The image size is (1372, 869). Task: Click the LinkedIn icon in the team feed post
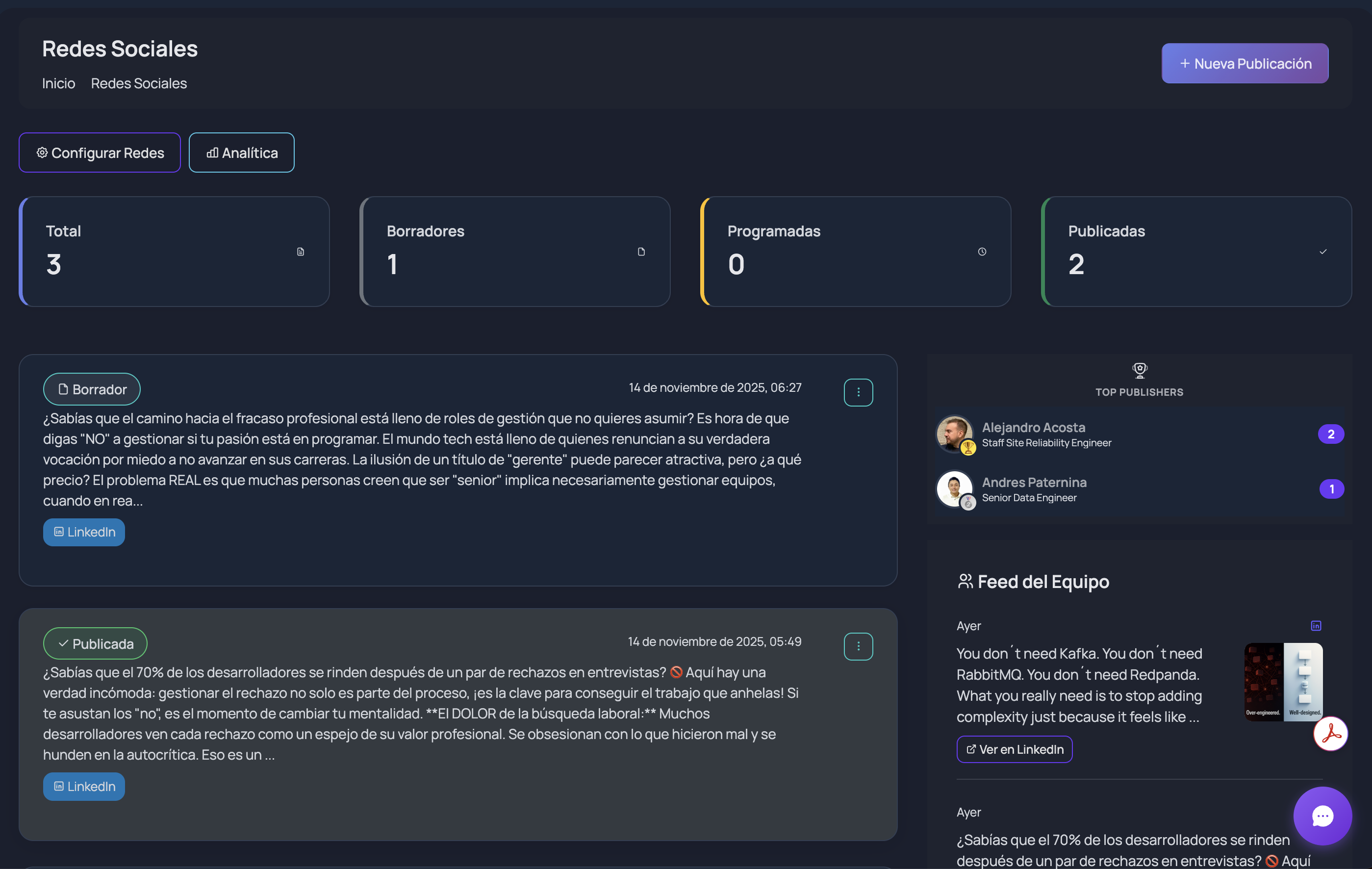1316,626
